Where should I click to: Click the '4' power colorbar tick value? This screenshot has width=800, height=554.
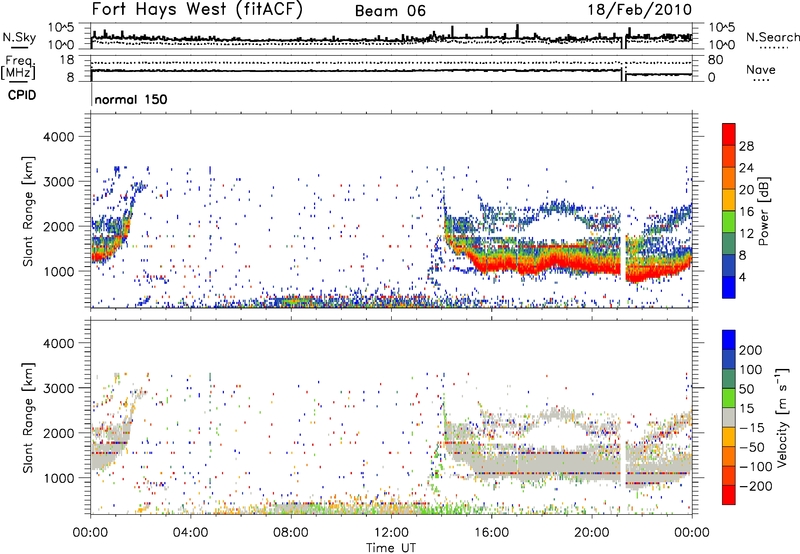click(x=742, y=277)
